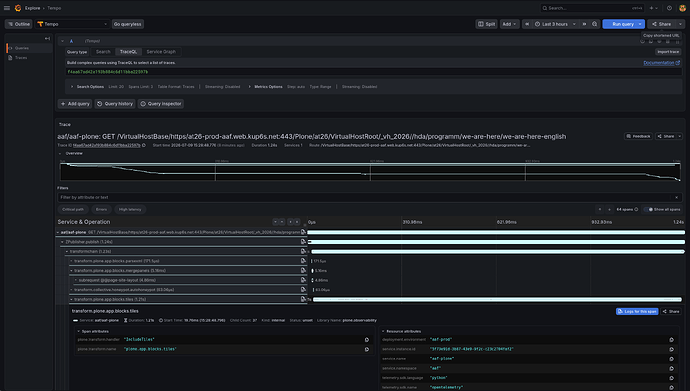Select the Service Graph tab
Image resolution: width=690 pixels, height=391 pixels.
pyautogui.click(x=161, y=52)
